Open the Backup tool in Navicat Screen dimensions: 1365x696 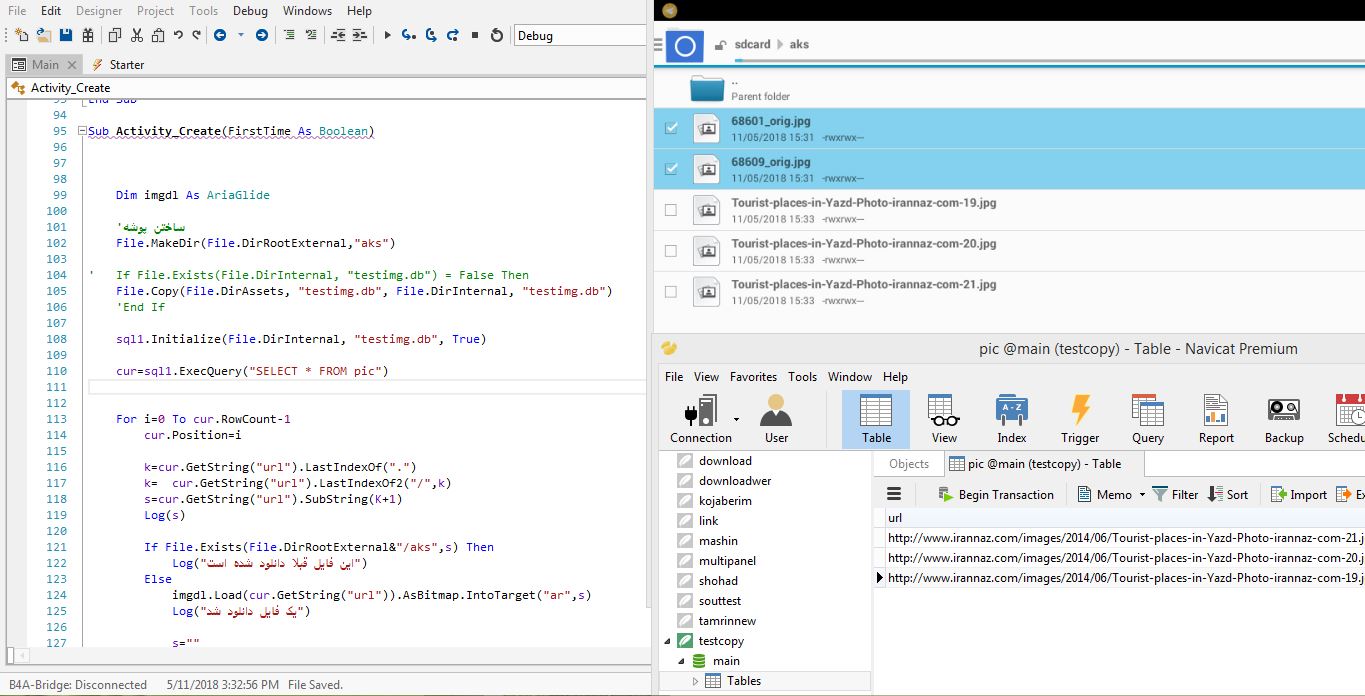(1284, 418)
